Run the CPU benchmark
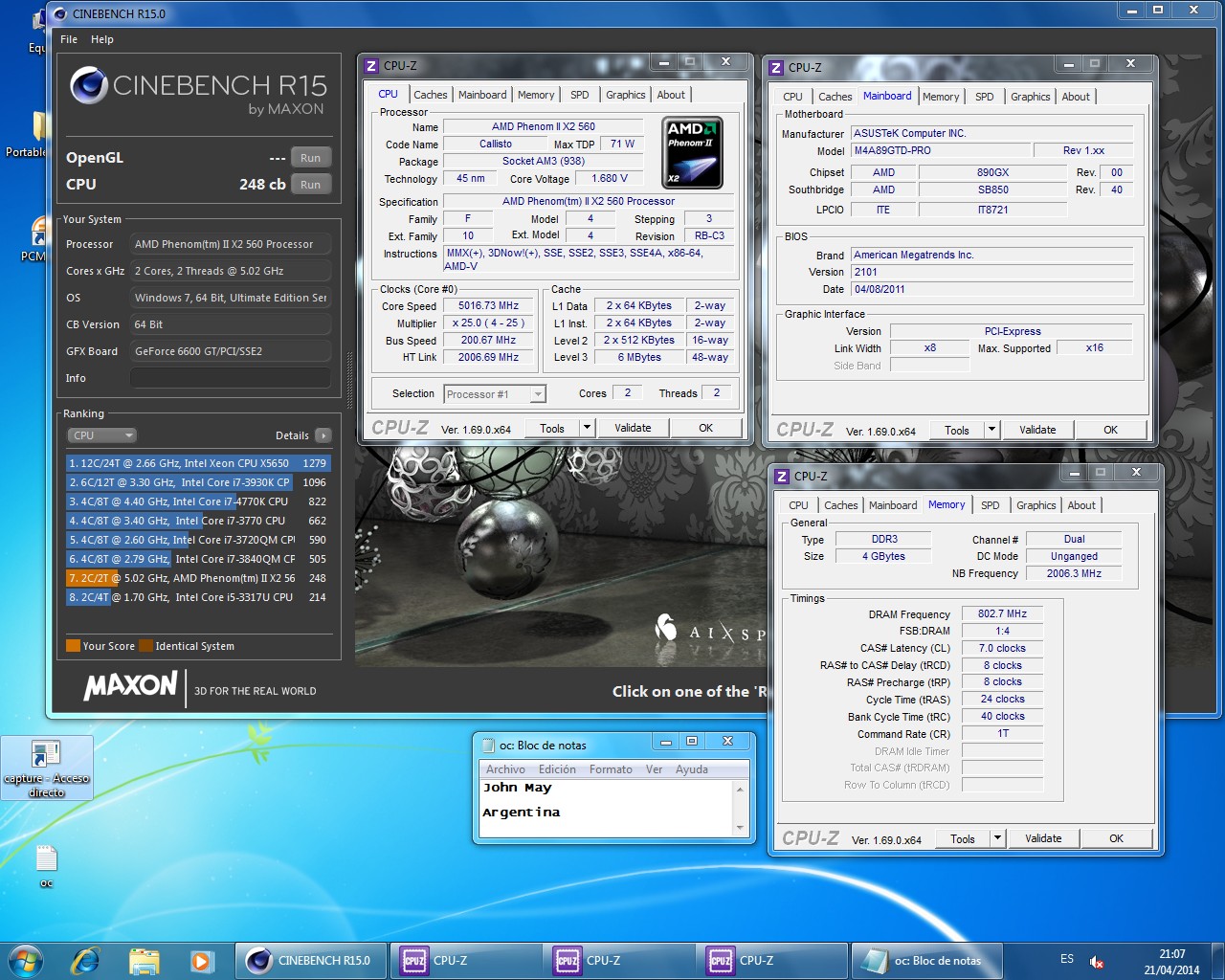 coord(311,185)
